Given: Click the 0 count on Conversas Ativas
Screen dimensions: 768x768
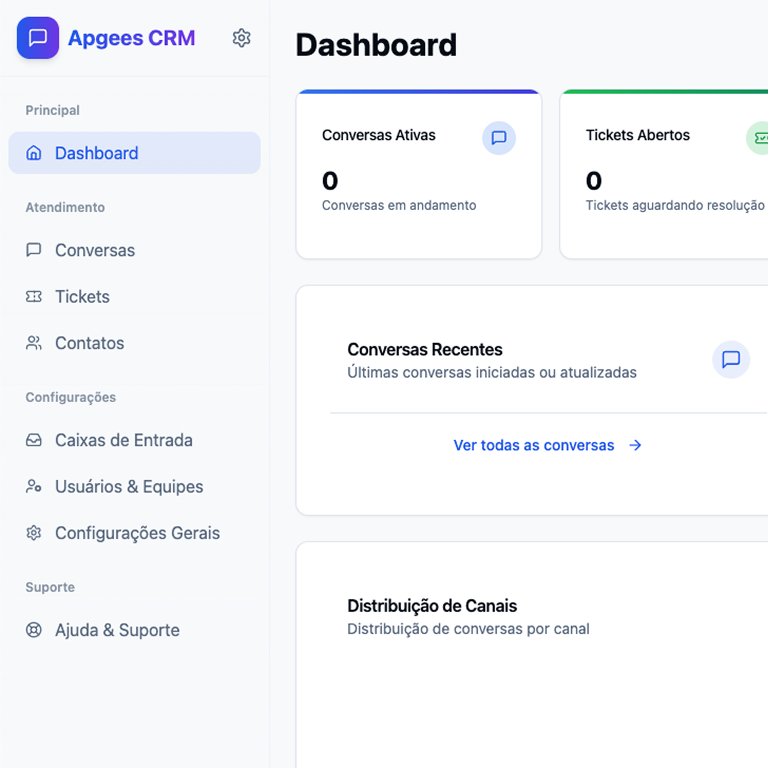Looking at the screenshot, I should pos(330,181).
